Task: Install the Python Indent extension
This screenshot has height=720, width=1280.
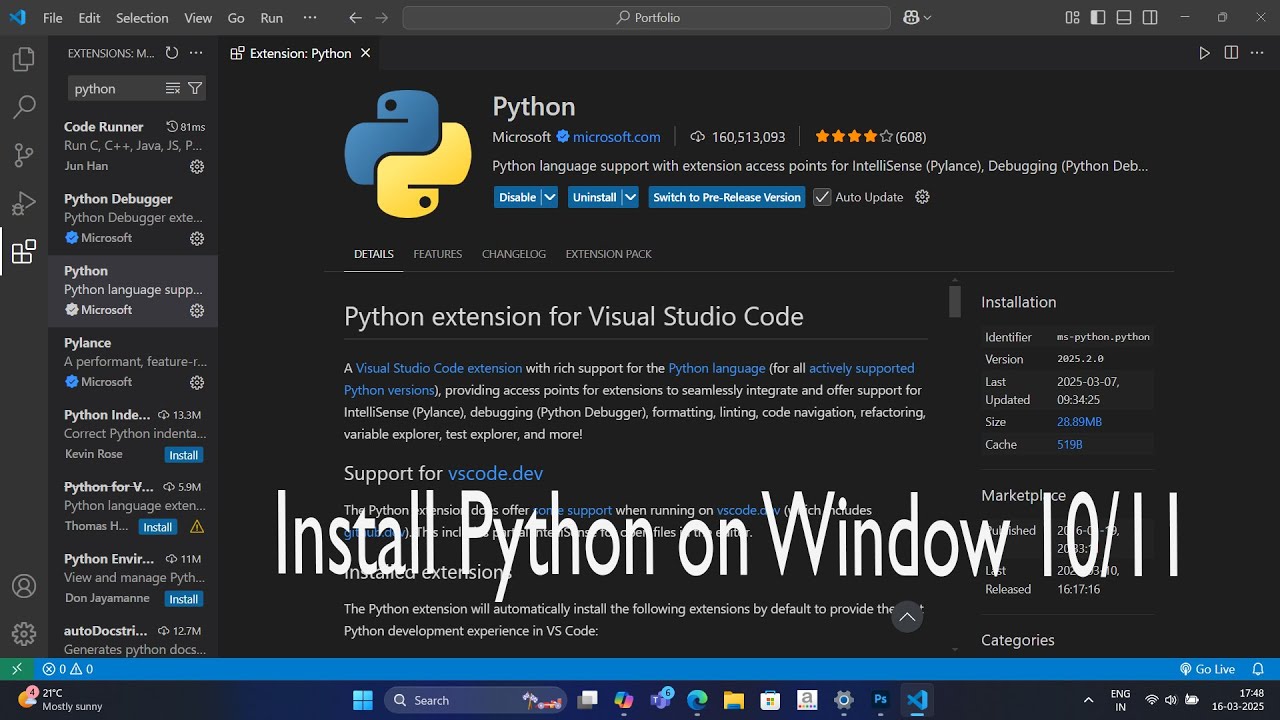Action: (184, 455)
